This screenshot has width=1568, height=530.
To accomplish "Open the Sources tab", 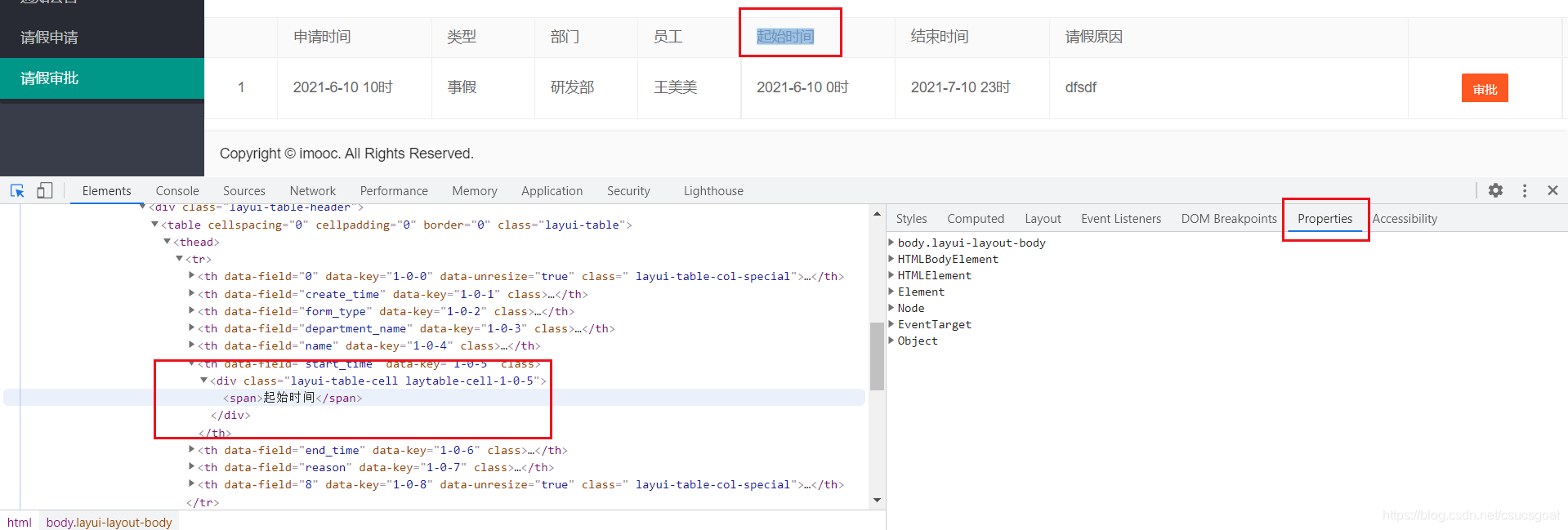I will point(244,191).
